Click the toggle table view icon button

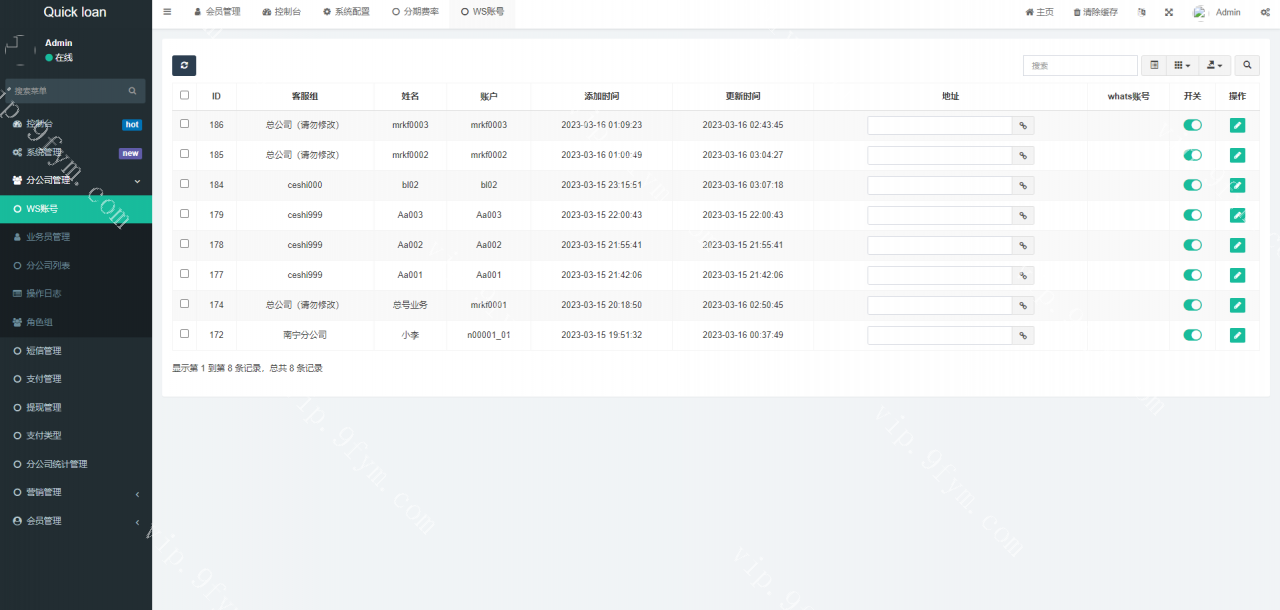click(x=1154, y=65)
